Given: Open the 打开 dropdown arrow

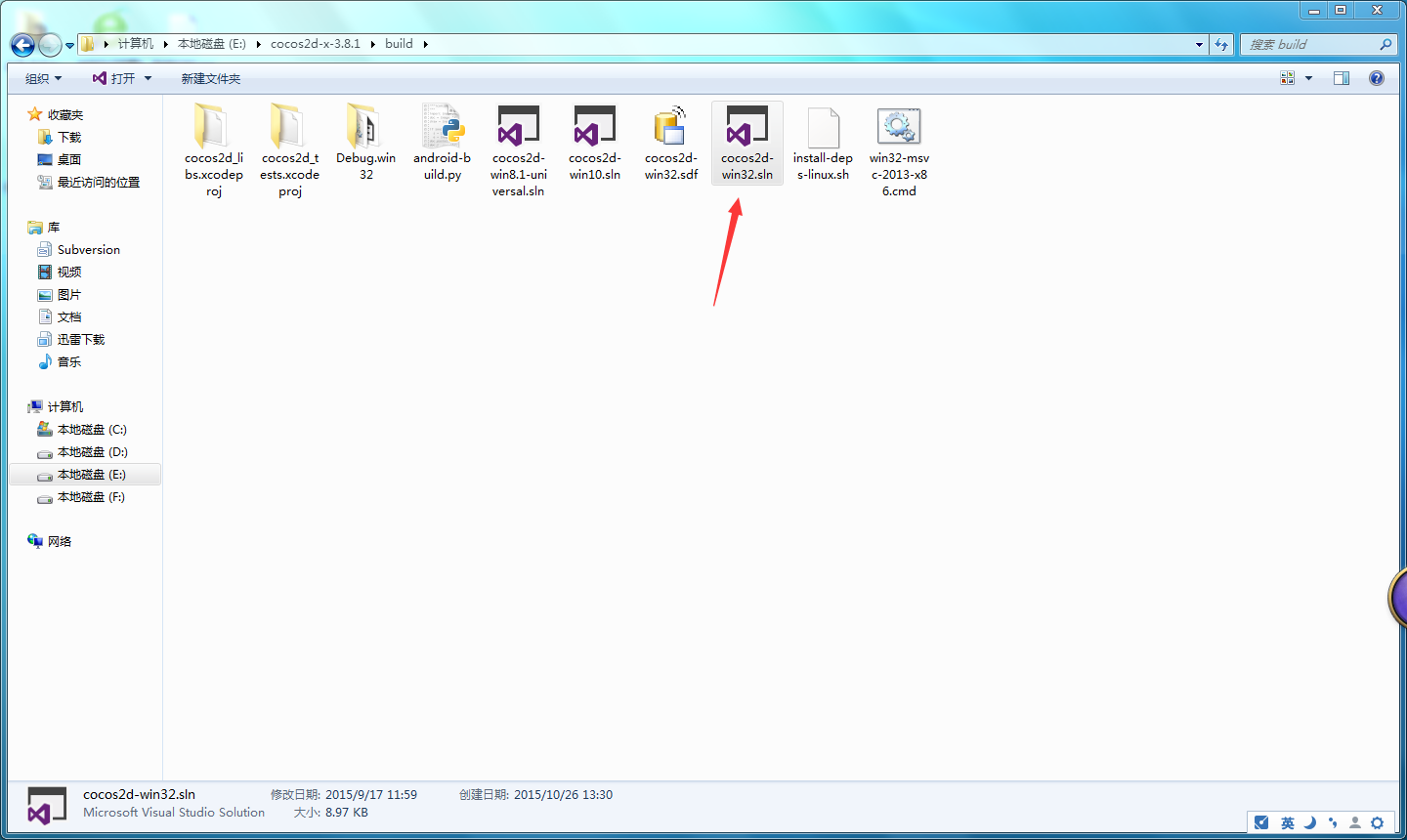Looking at the screenshot, I should click(149, 78).
